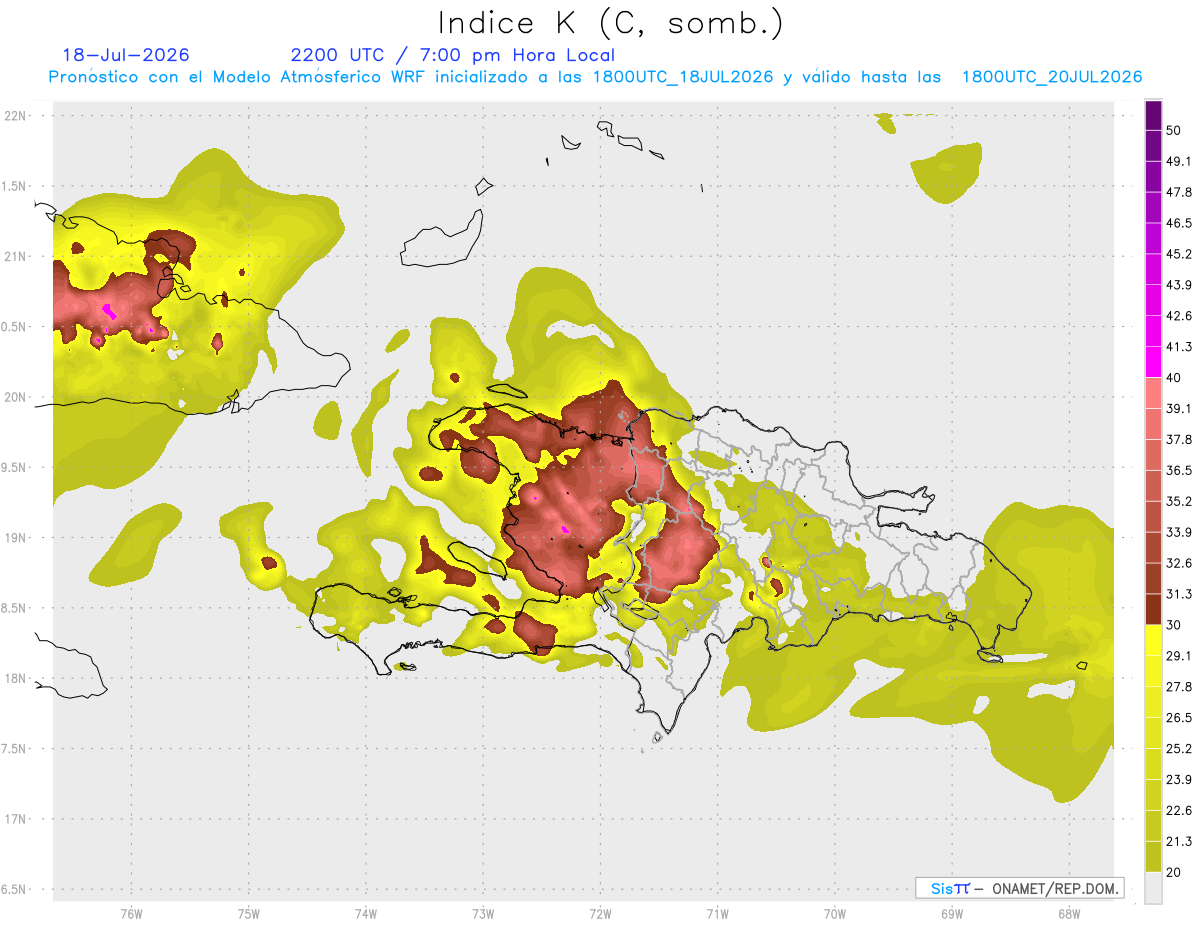Pick the magenta swatch between 40 and 41.3
Screen dimensions: 1200x927
click(x=1153, y=362)
